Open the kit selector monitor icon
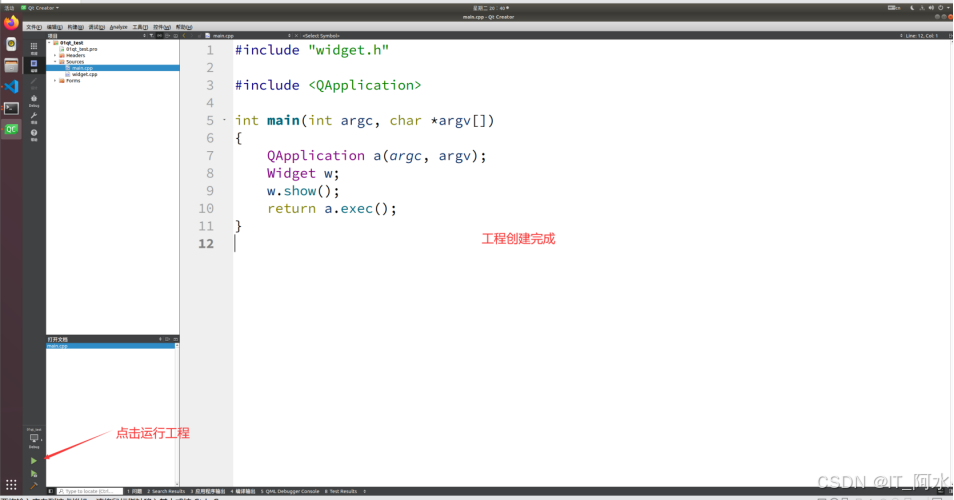This screenshot has height=500, width=954. [33, 438]
